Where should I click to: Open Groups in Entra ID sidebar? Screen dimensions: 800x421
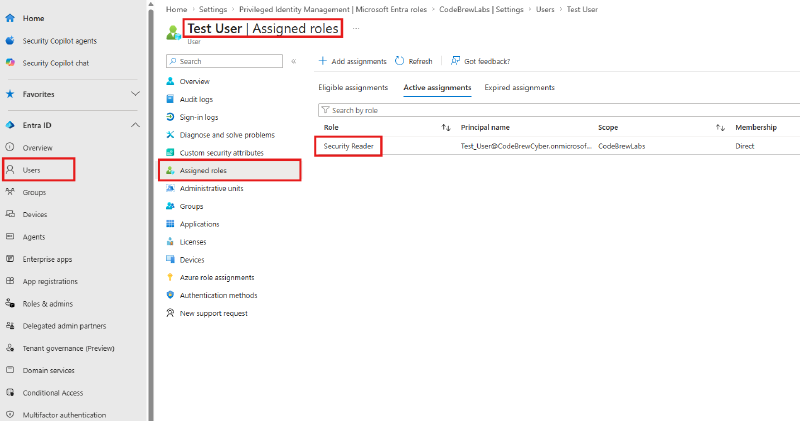pyautogui.click(x=34, y=192)
